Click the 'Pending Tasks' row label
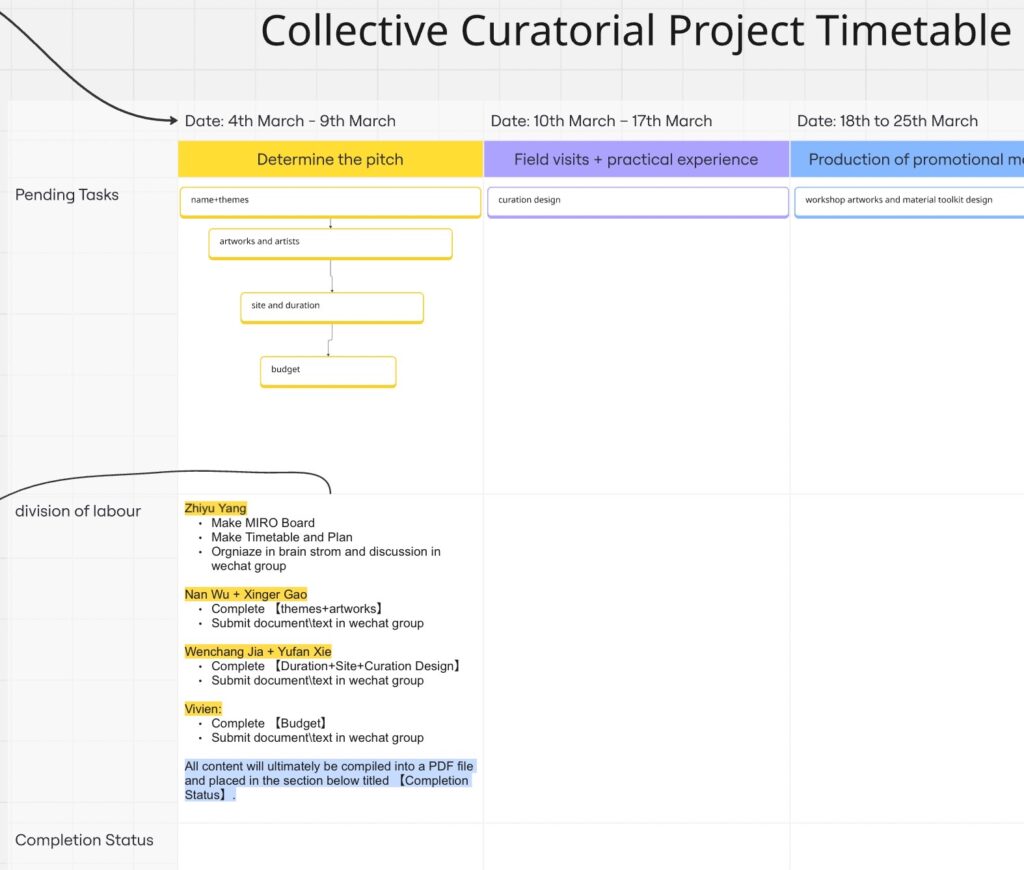Image resolution: width=1024 pixels, height=870 pixels. coord(67,195)
